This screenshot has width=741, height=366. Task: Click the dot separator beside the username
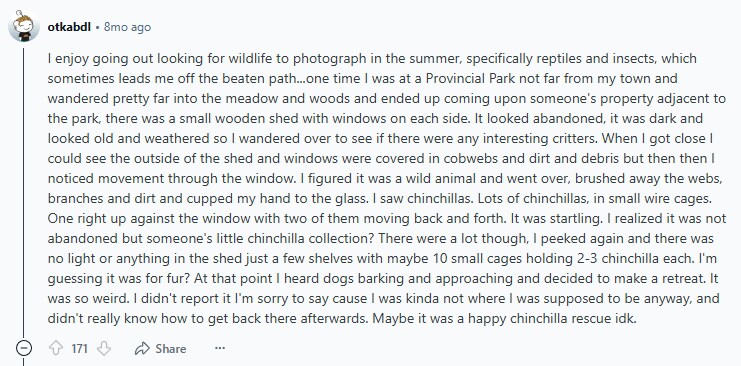(97, 27)
